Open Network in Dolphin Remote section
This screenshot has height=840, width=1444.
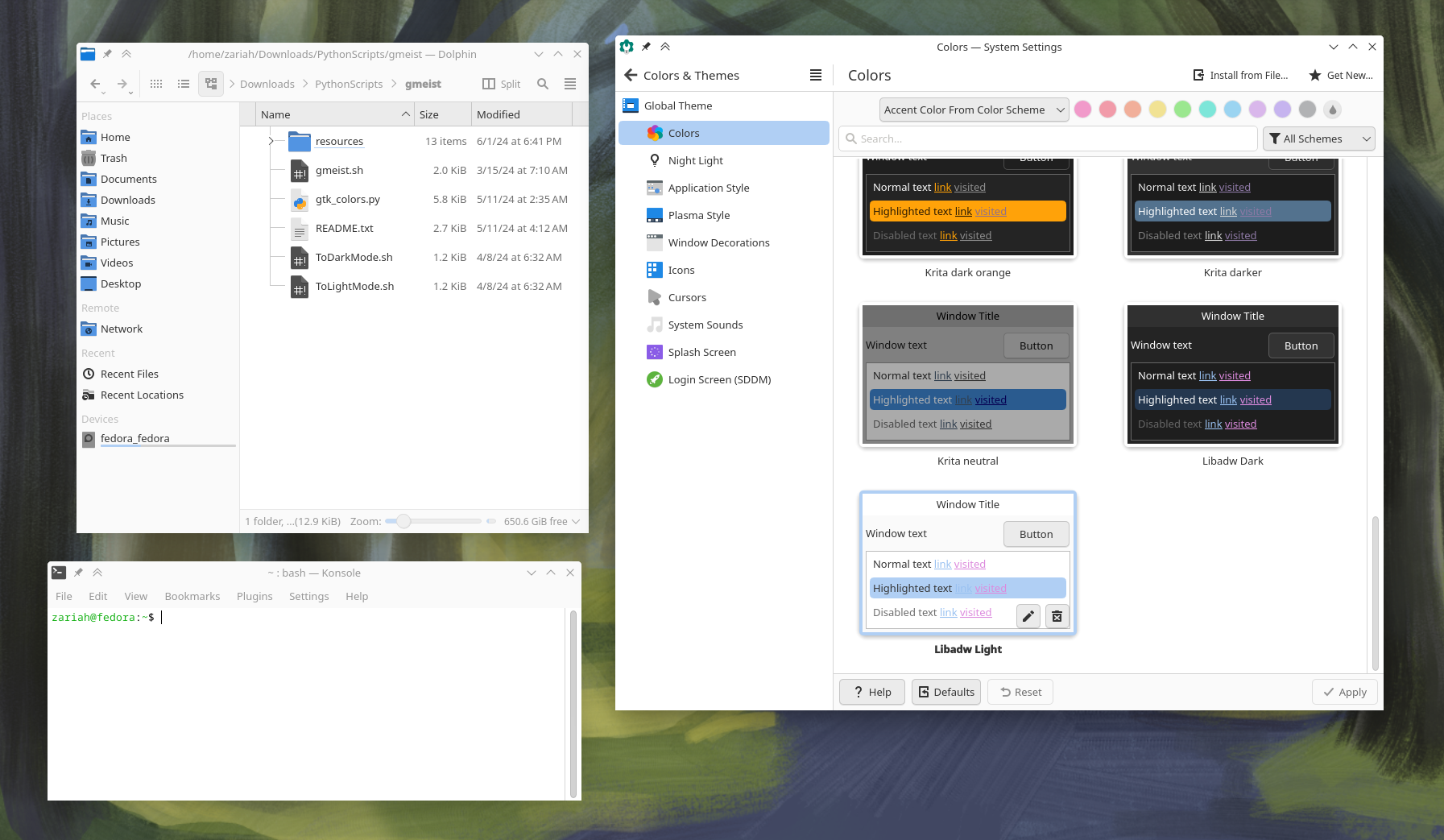point(158,329)
